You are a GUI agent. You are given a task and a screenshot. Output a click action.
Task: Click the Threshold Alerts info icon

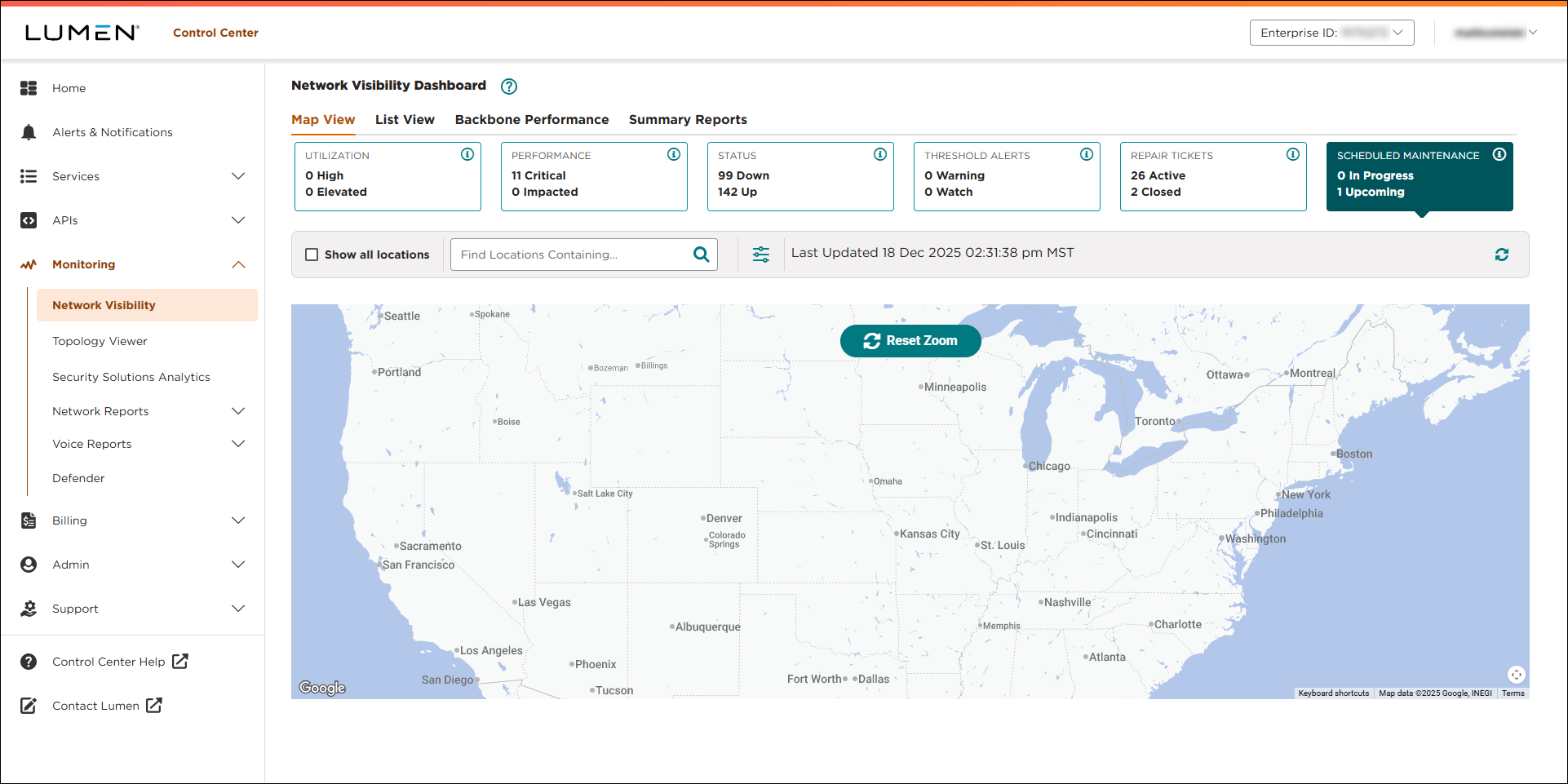coord(1087,153)
